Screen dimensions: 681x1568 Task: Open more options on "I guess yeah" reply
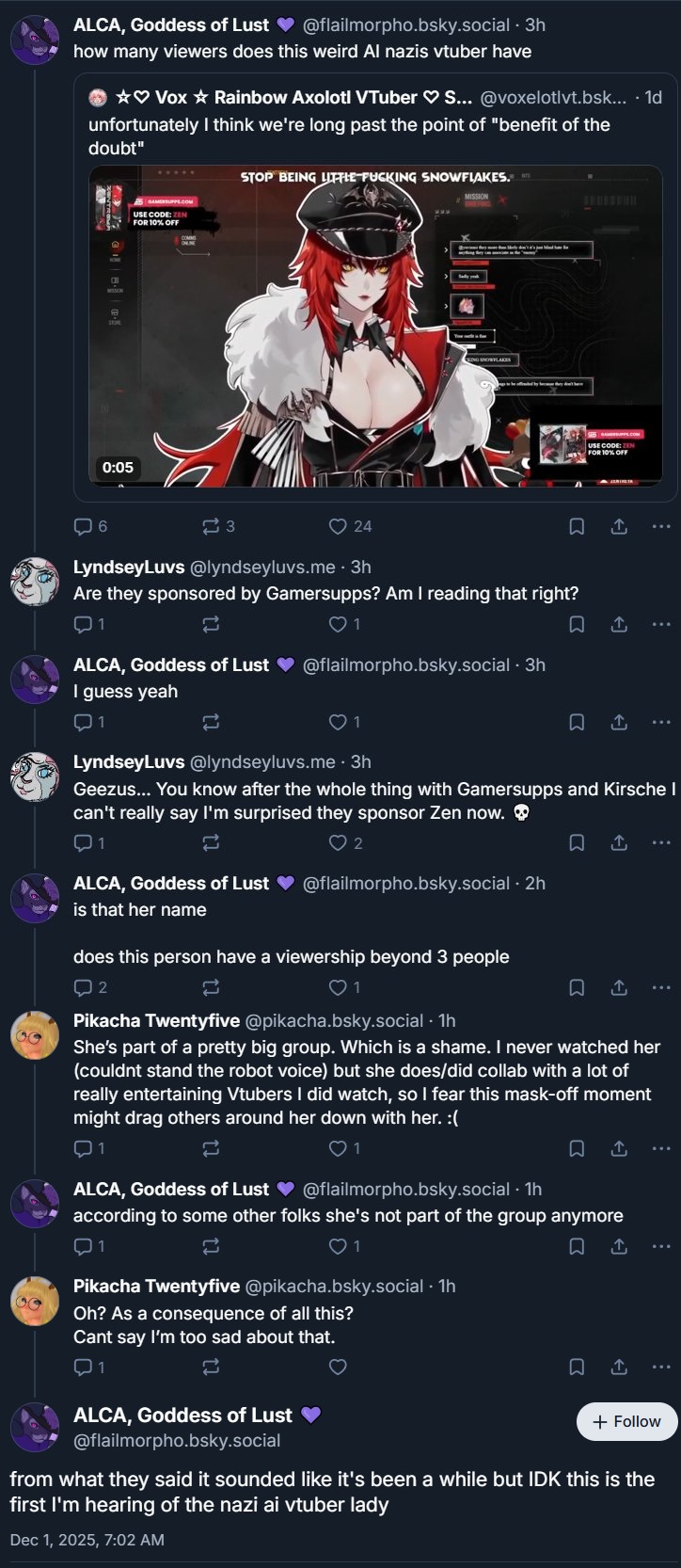[661, 722]
